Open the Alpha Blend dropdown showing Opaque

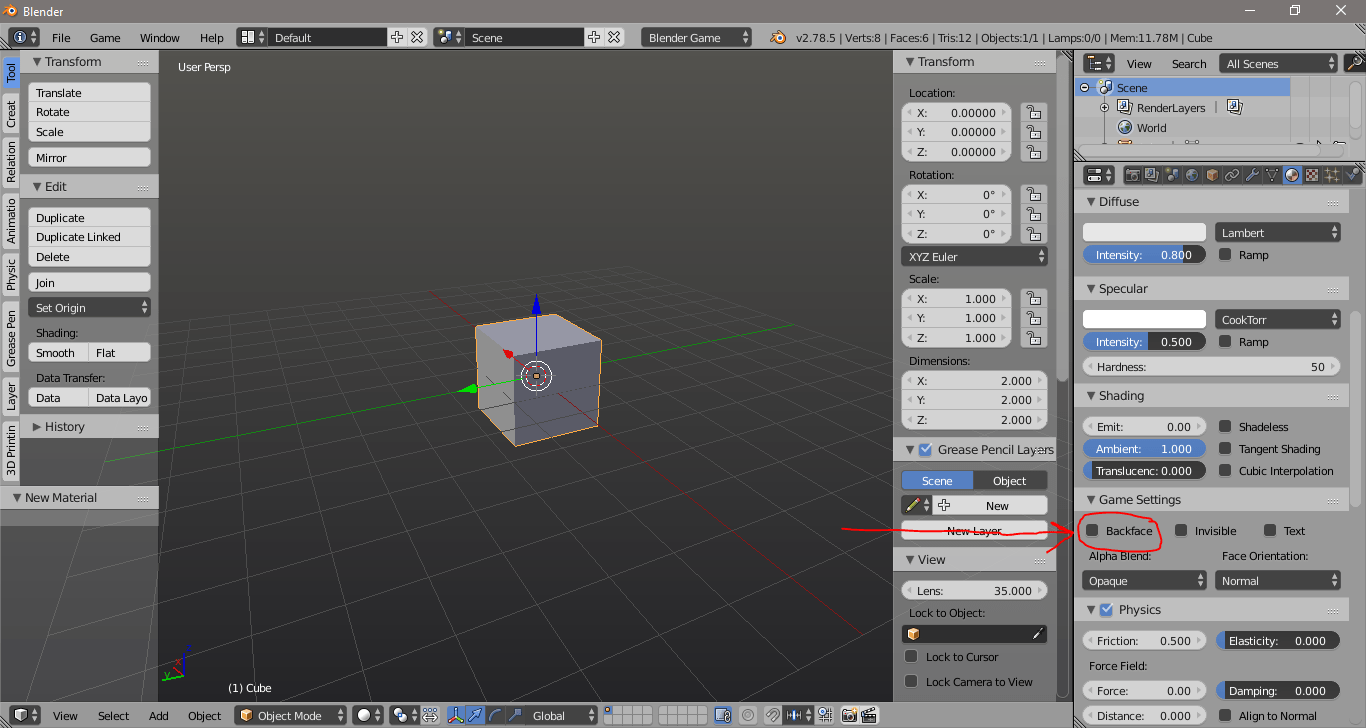pos(1143,580)
